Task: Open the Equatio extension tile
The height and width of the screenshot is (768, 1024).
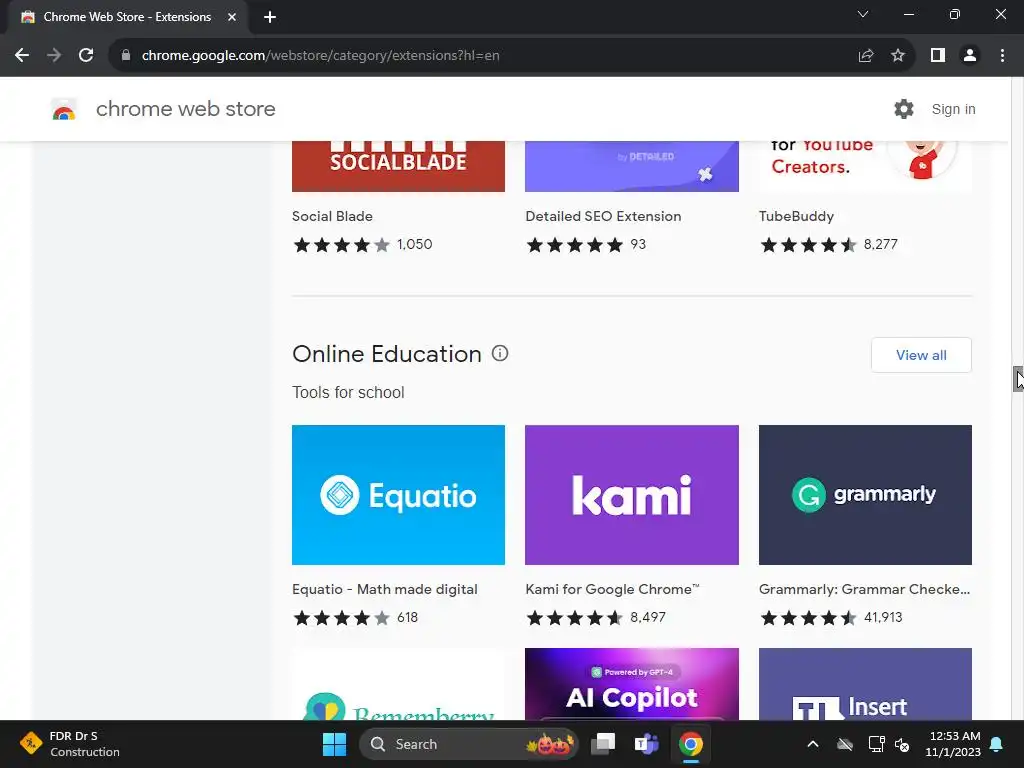Action: pyautogui.click(x=398, y=495)
